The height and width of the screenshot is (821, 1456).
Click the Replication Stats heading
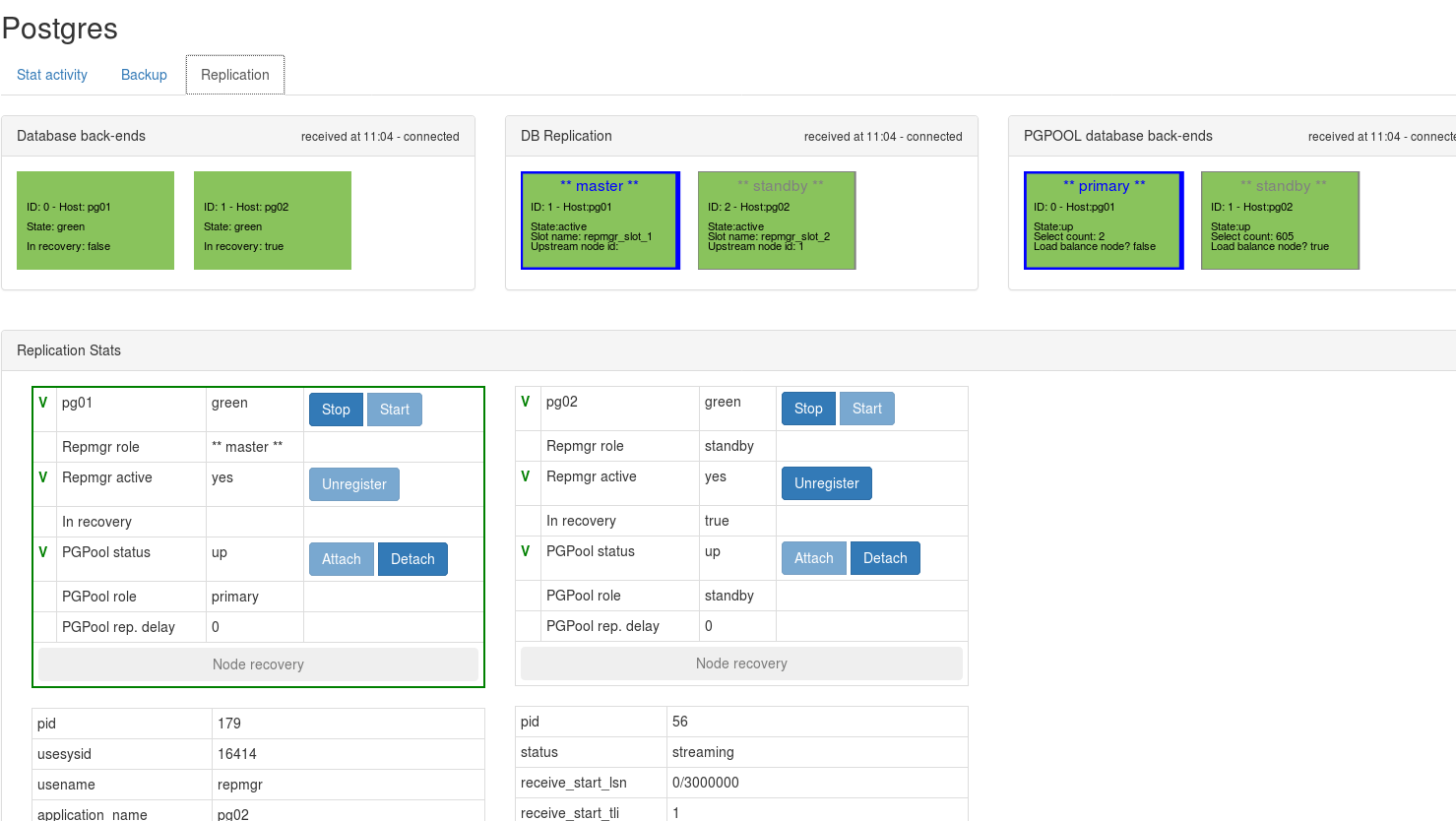pyautogui.click(x=69, y=350)
